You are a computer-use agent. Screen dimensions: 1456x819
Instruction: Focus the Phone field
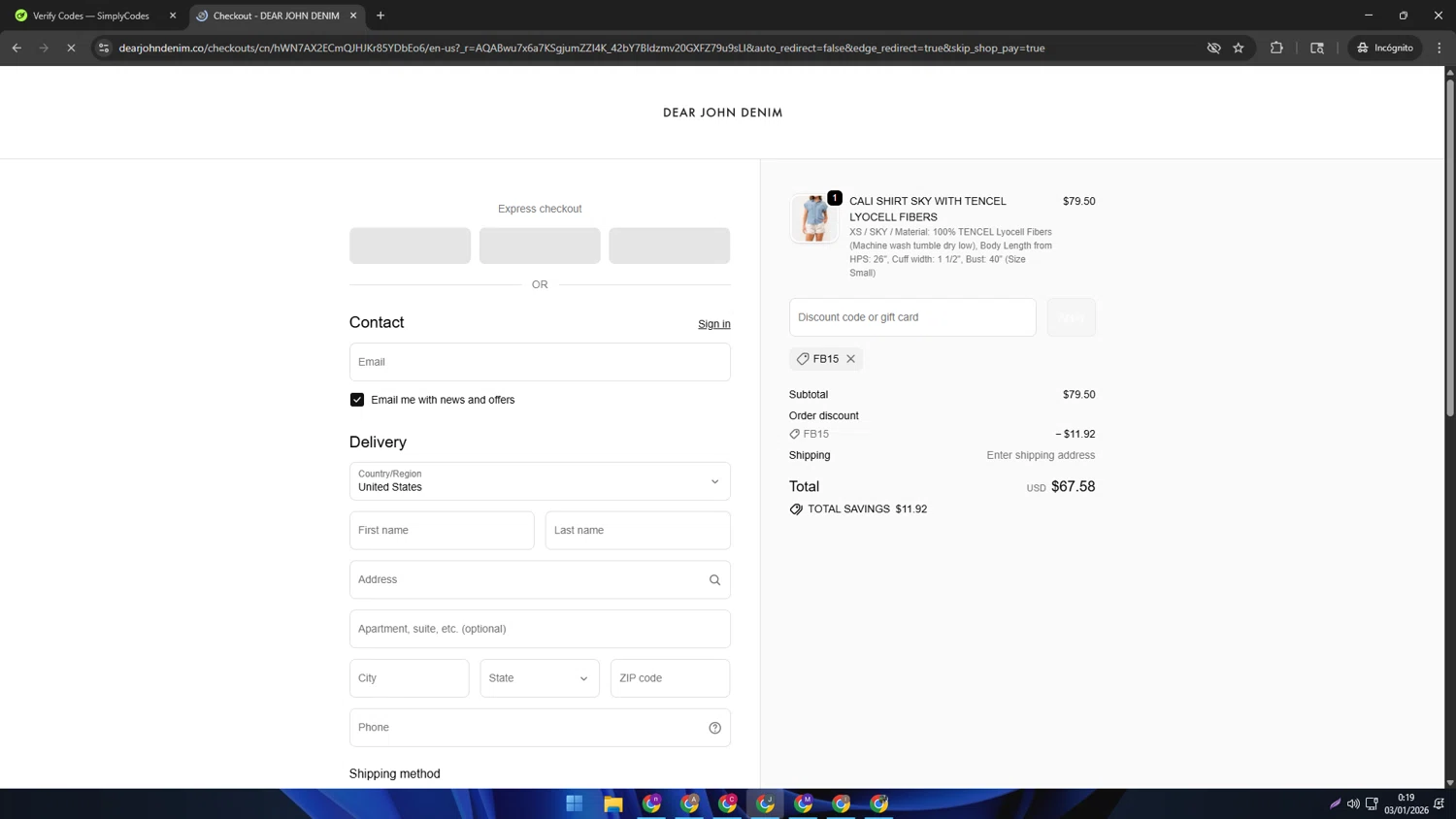tap(540, 728)
